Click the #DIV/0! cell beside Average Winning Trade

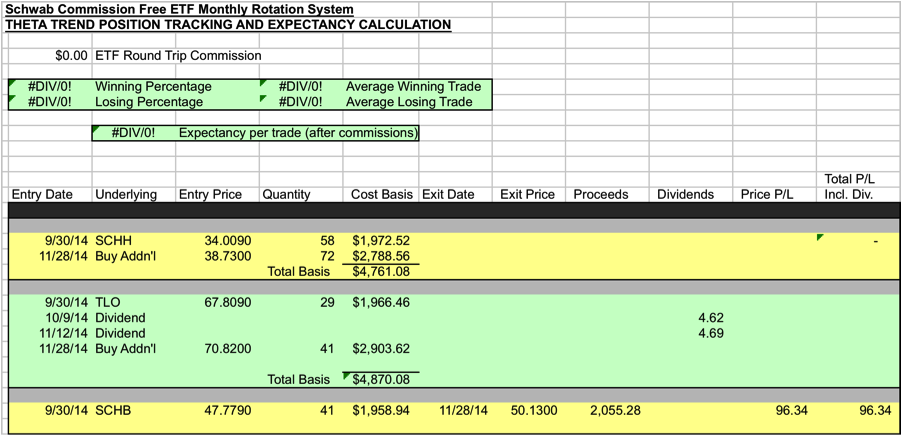pyautogui.click(x=300, y=87)
